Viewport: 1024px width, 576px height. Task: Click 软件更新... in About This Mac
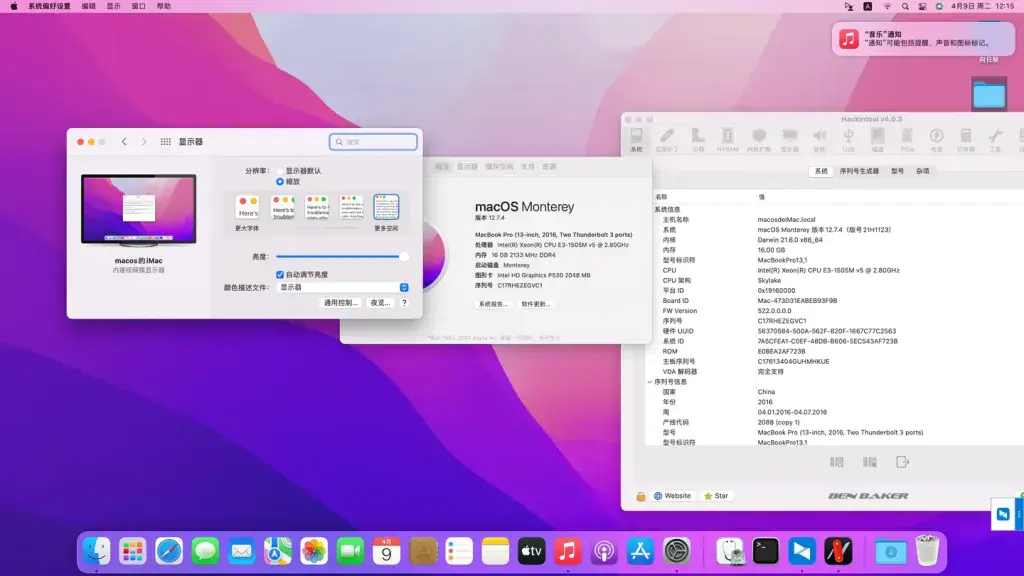click(536, 304)
